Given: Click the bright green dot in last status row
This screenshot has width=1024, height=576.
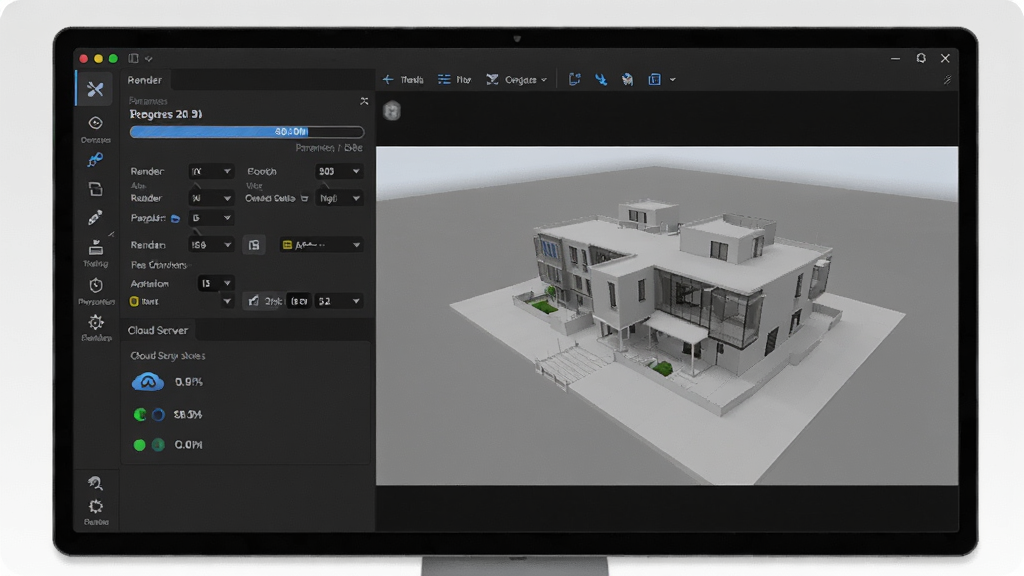Looking at the screenshot, I should tap(139, 445).
